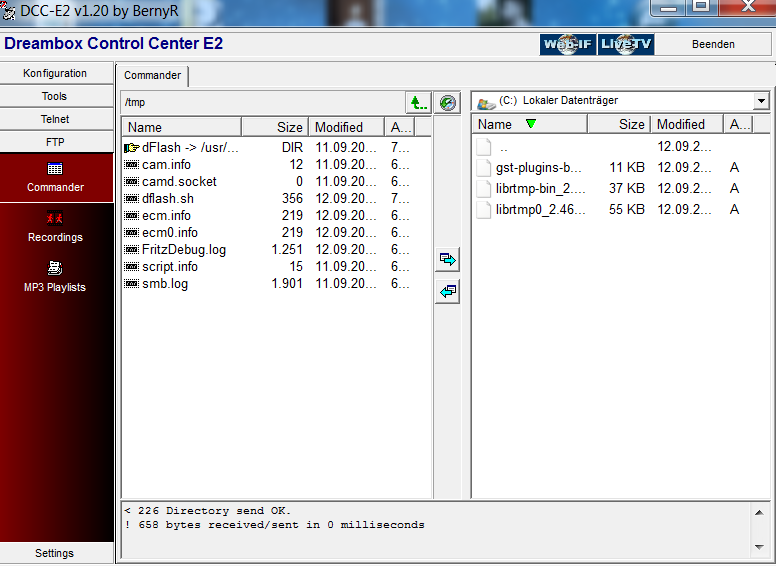Click the copy-to-left transfer arrow icon
Image resolution: width=776 pixels, height=566 pixels.
[448, 292]
